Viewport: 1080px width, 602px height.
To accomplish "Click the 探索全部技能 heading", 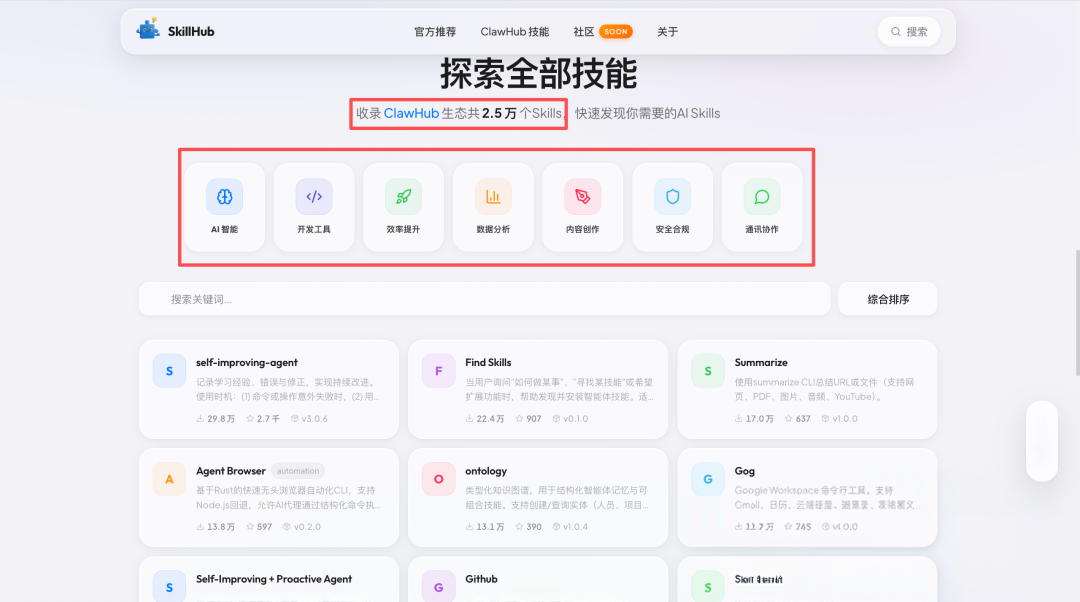I will 539,74.
